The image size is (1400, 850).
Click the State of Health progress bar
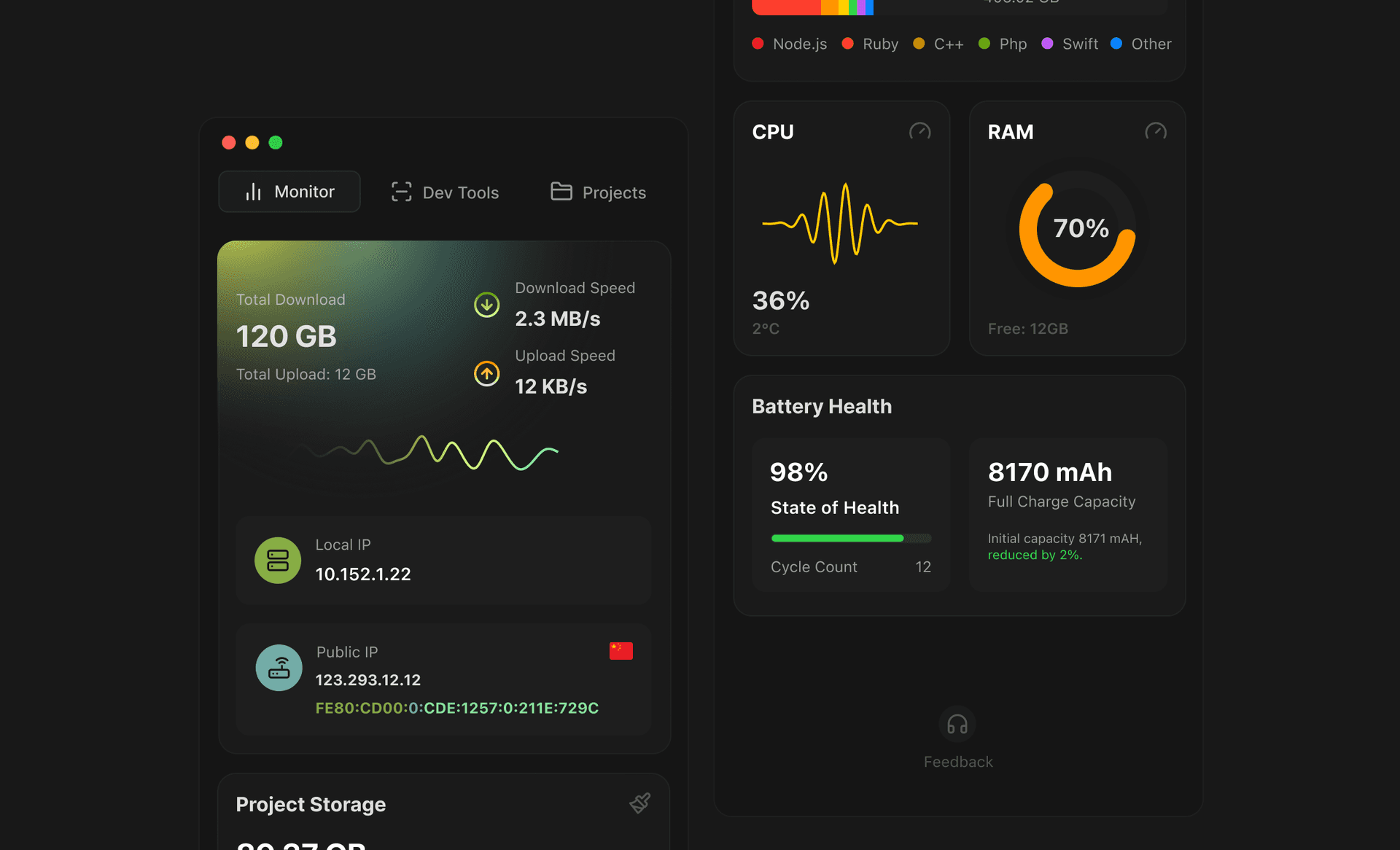click(x=850, y=538)
